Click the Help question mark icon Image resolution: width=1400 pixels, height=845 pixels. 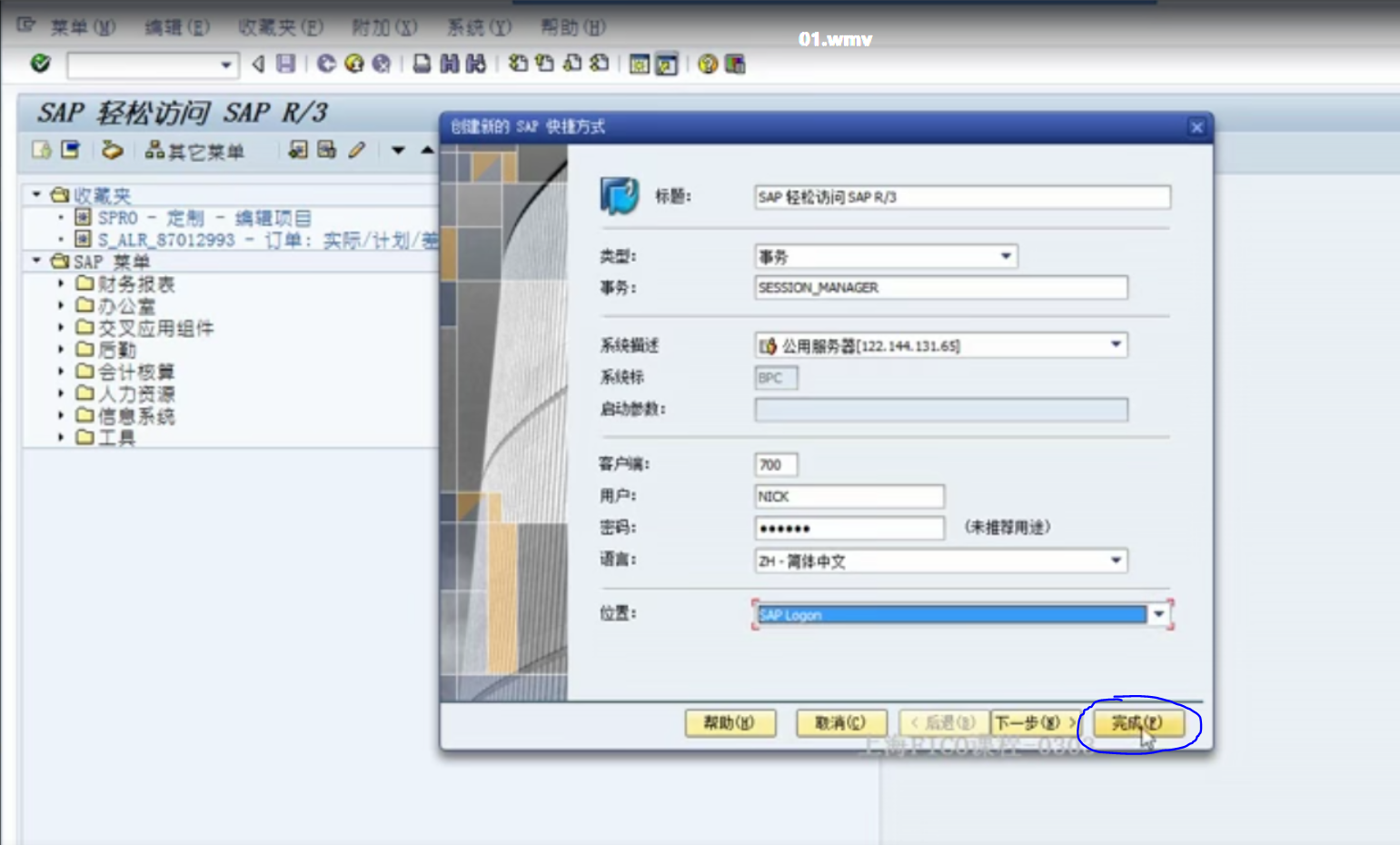pyautogui.click(x=708, y=64)
